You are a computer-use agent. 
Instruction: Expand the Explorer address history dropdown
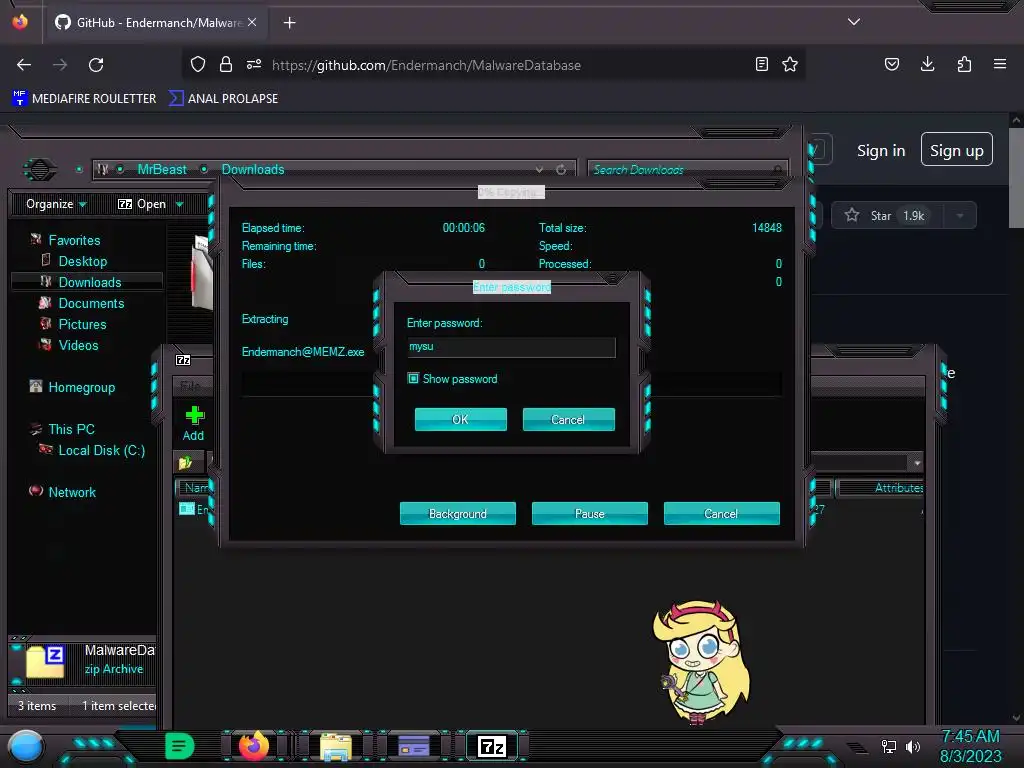(539, 170)
